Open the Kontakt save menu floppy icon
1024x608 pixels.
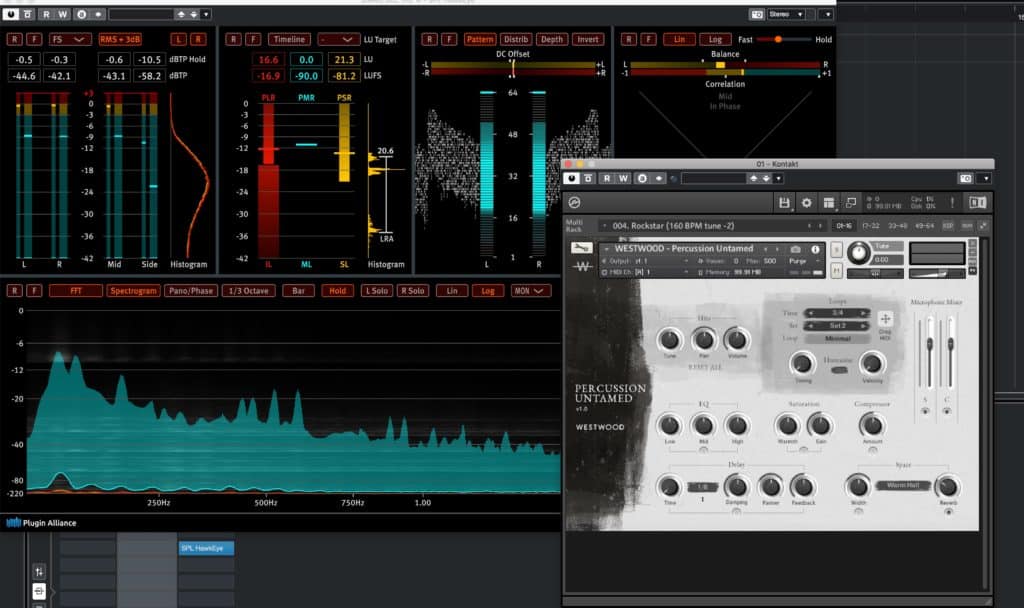click(x=784, y=203)
